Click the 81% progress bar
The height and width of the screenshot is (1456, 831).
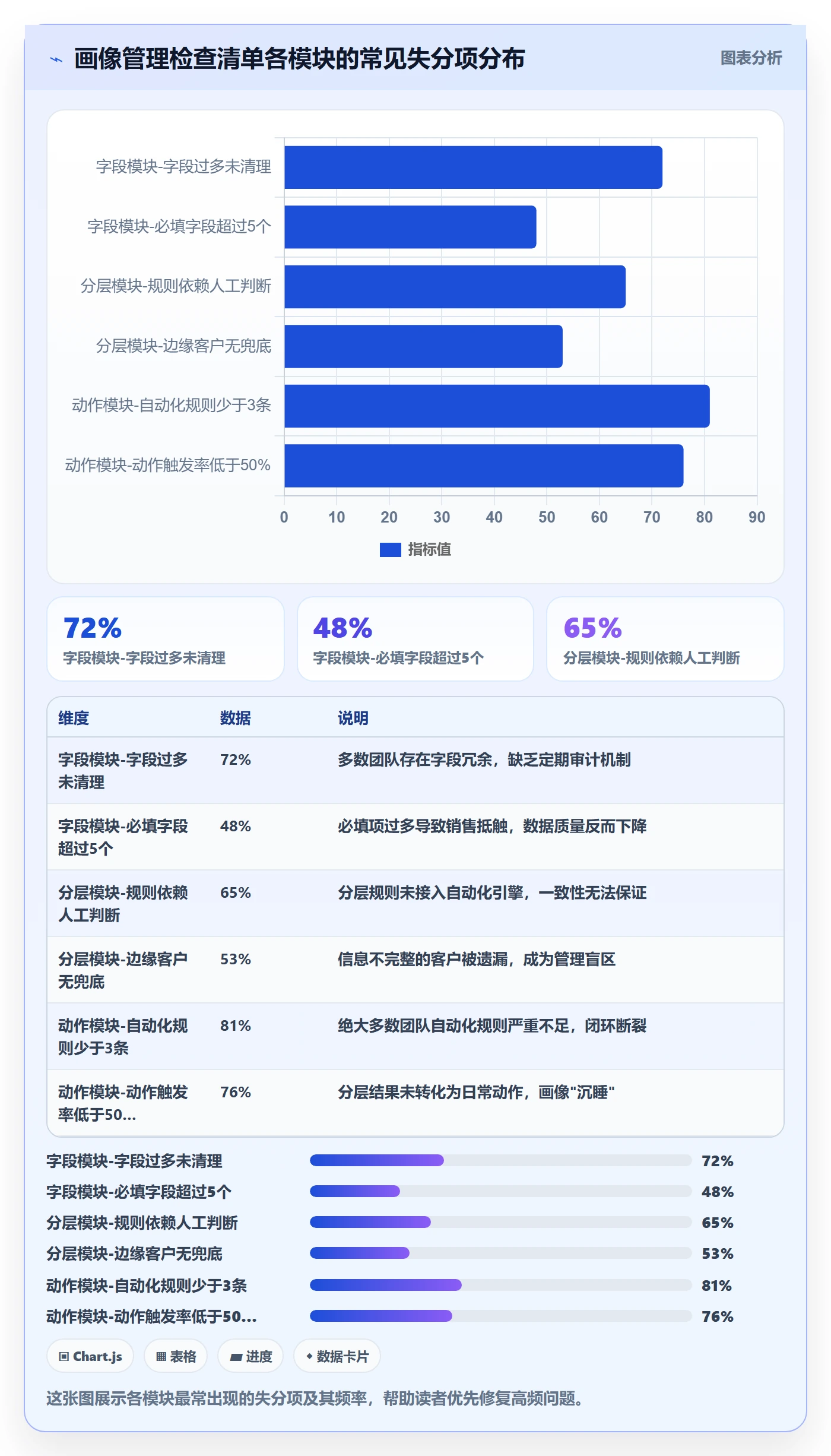(500, 1285)
